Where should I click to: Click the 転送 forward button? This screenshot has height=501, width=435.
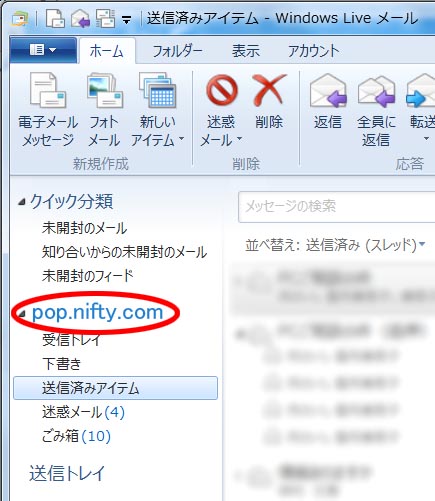point(421,108)
